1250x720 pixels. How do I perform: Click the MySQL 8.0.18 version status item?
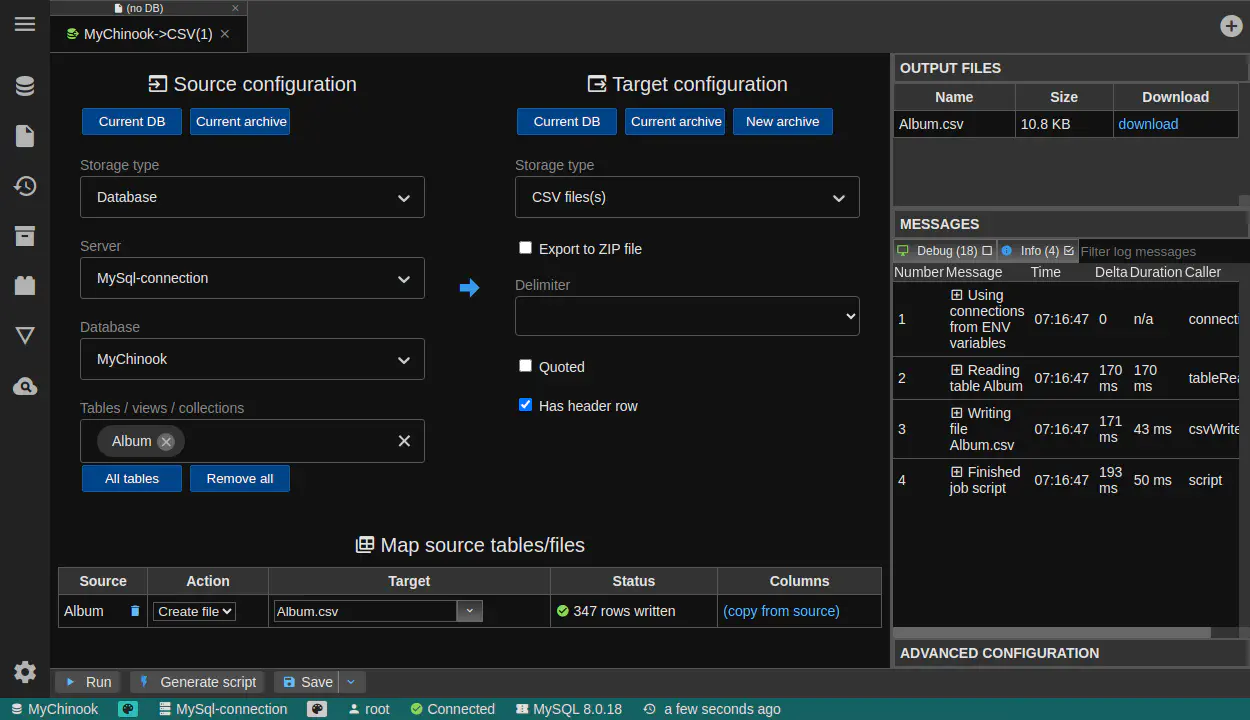coord(568,709)
